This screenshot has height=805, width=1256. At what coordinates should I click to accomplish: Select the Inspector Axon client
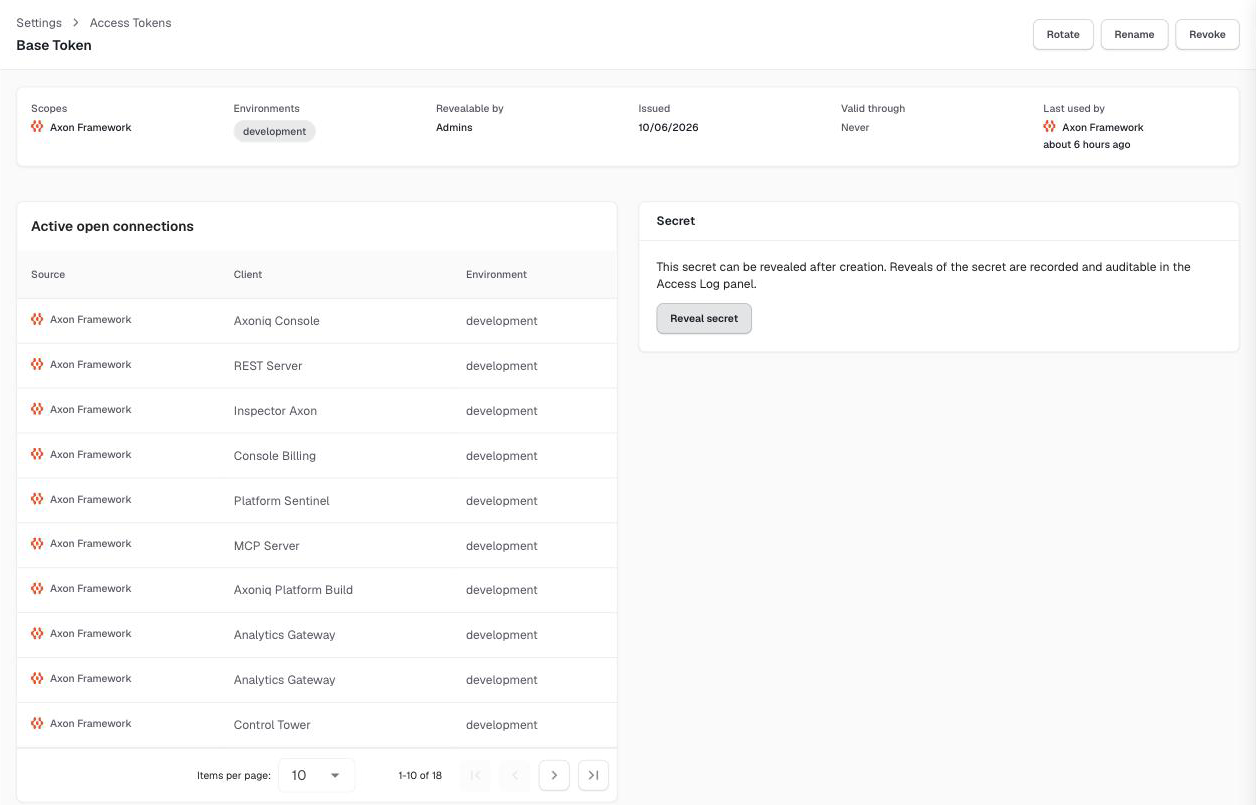[x=275, y=411]
